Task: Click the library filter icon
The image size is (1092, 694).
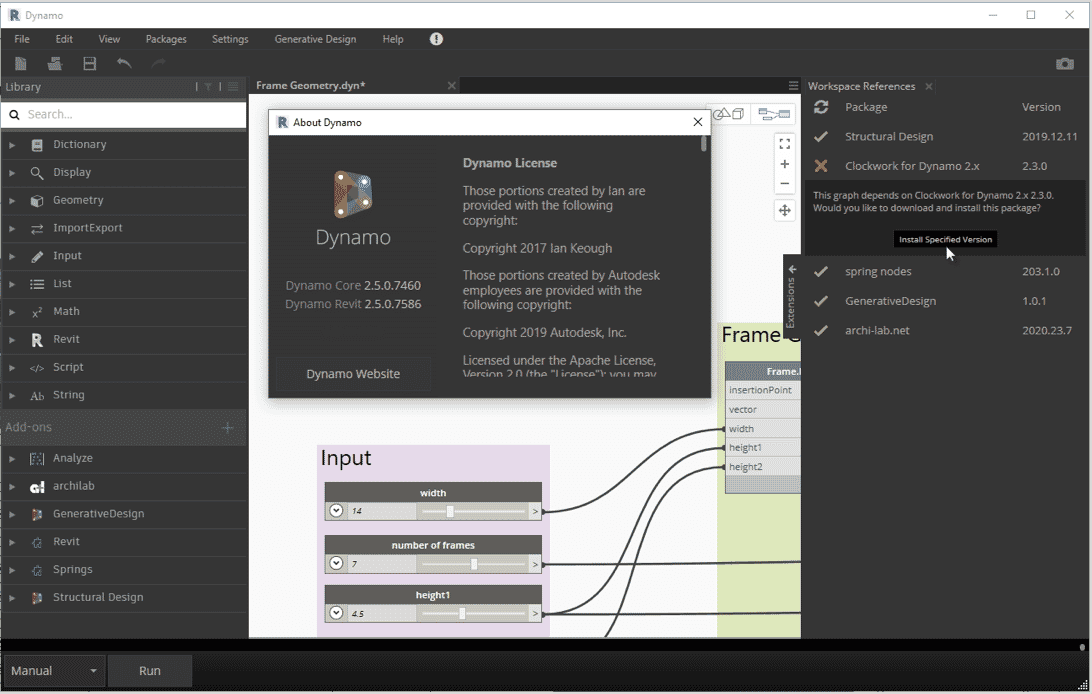Action: pos(208,87)
